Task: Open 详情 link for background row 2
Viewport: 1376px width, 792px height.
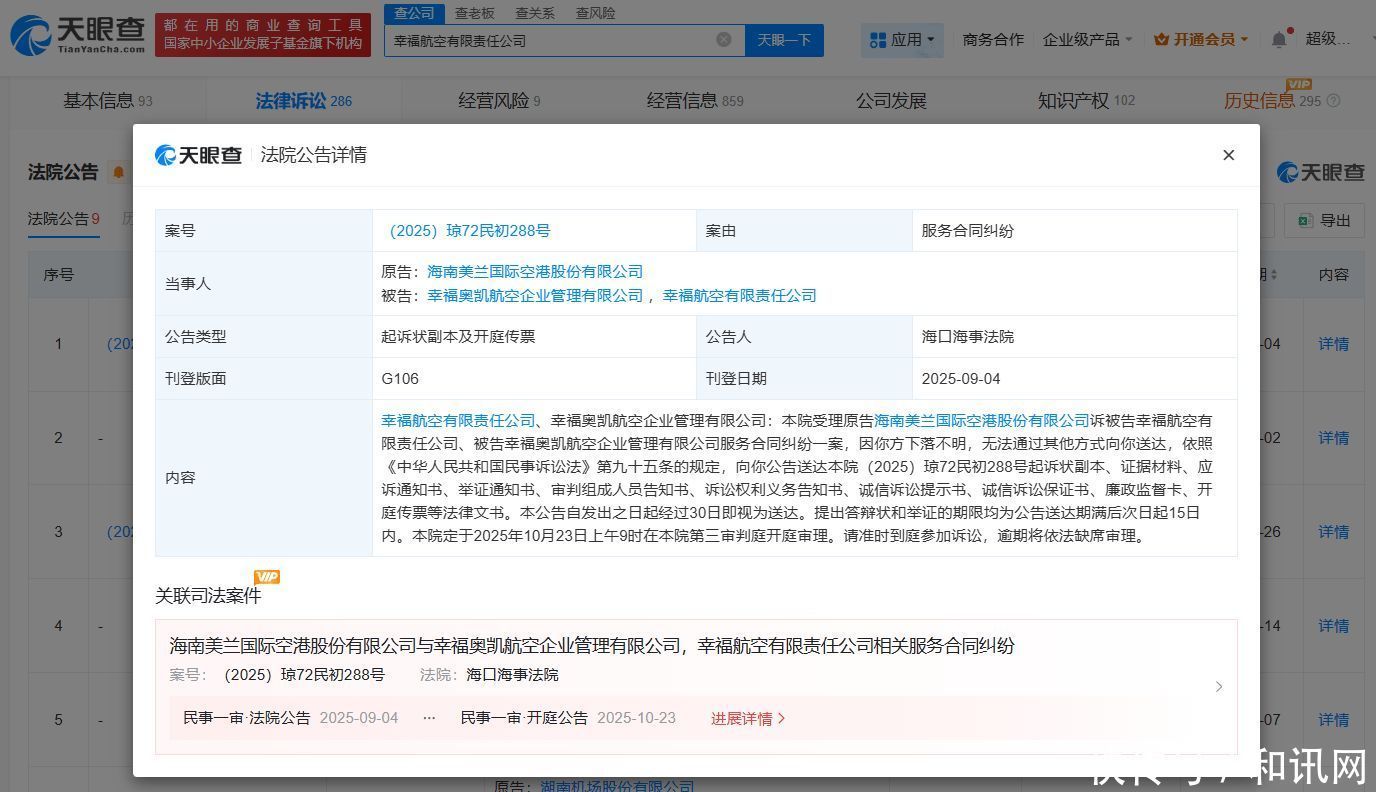Action: pyautogui.click(x=1334, y=438)
